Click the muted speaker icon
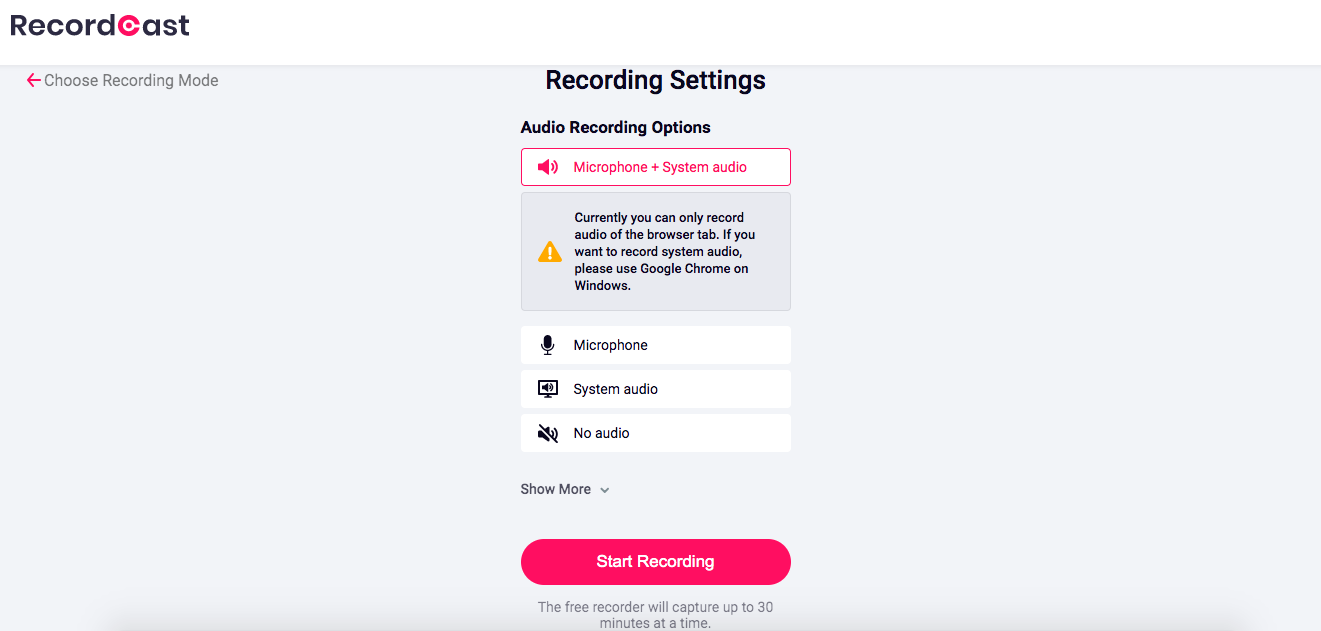 [548, 433]
